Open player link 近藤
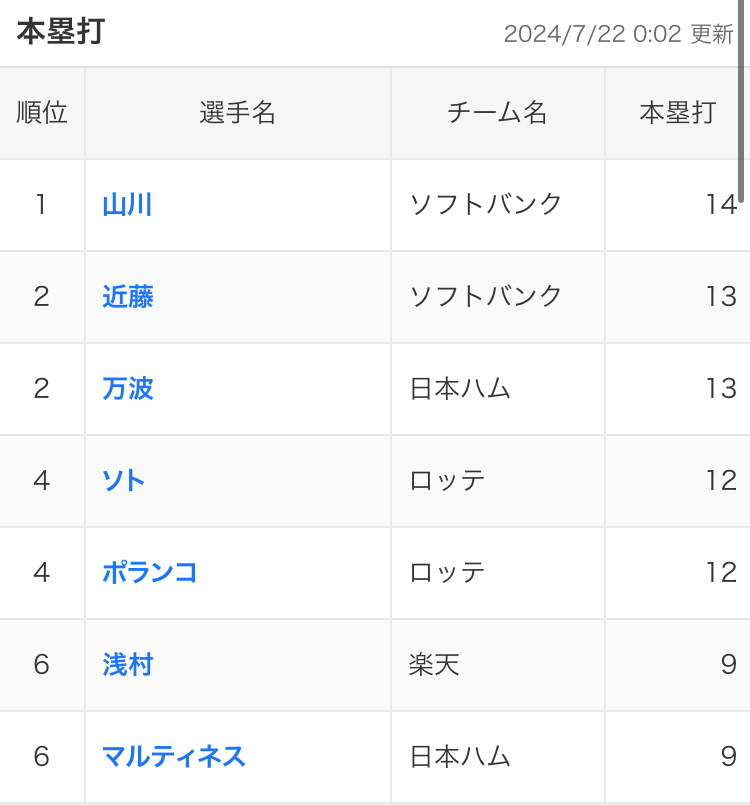750x805 pixels. [127, 297]
